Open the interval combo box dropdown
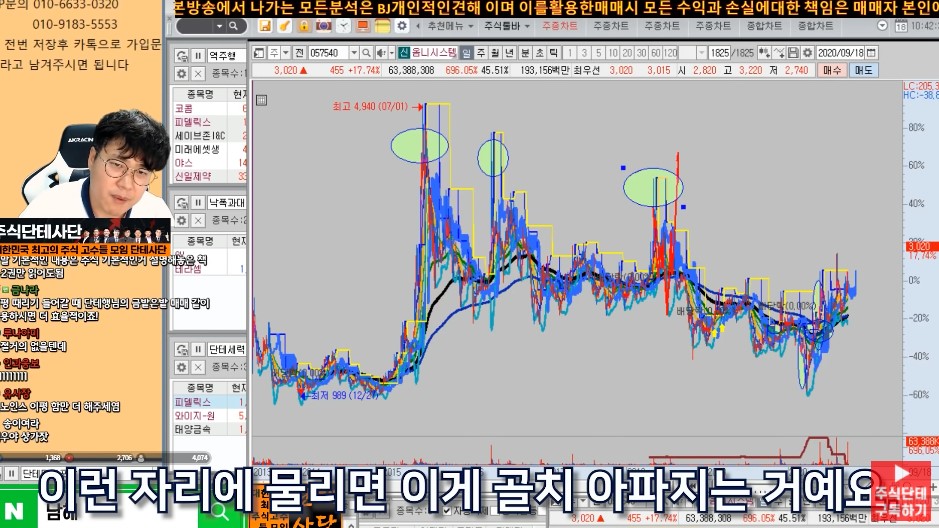 tap(701, 53)
